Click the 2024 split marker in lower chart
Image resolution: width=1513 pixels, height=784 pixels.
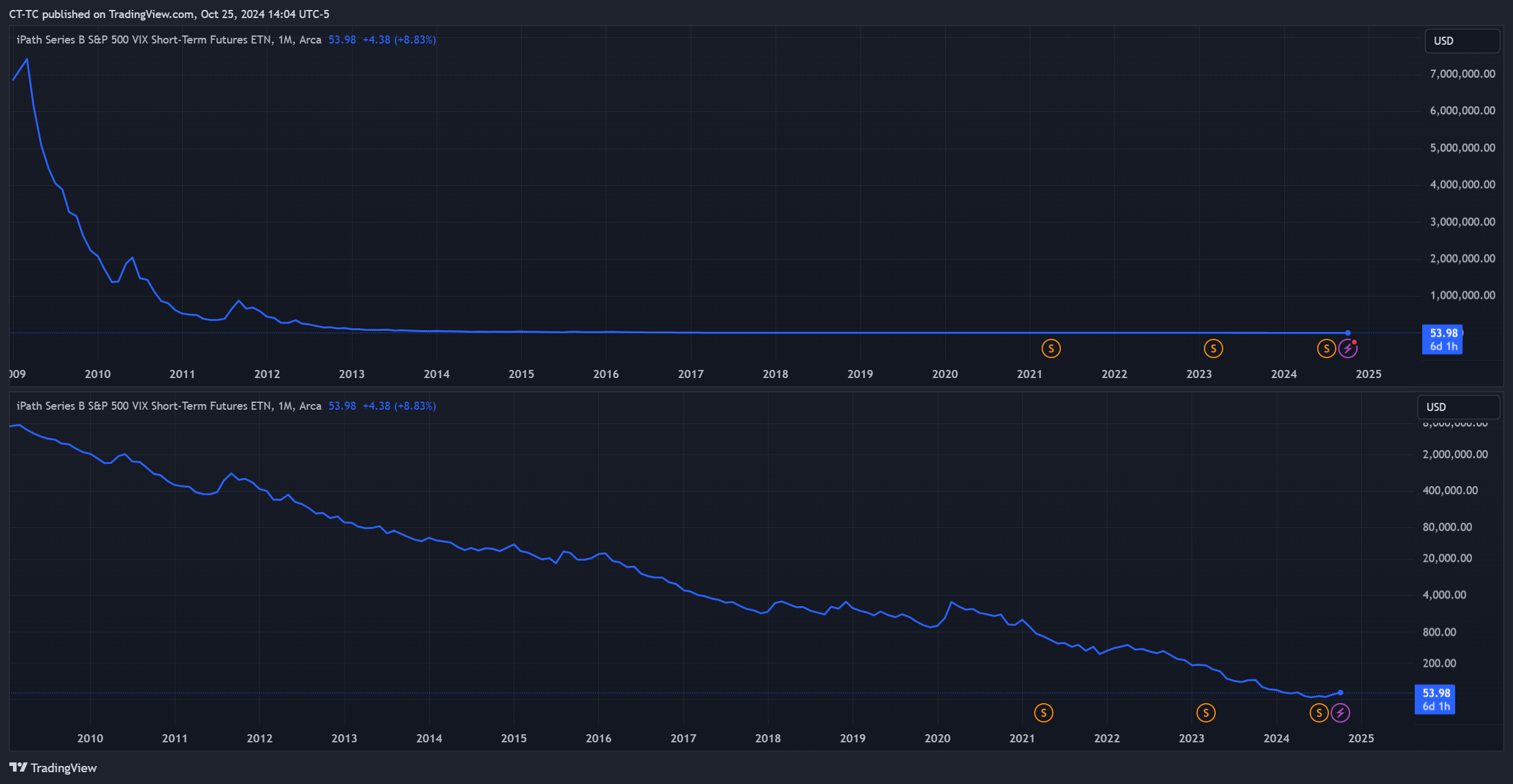[x=1319, y=713]
